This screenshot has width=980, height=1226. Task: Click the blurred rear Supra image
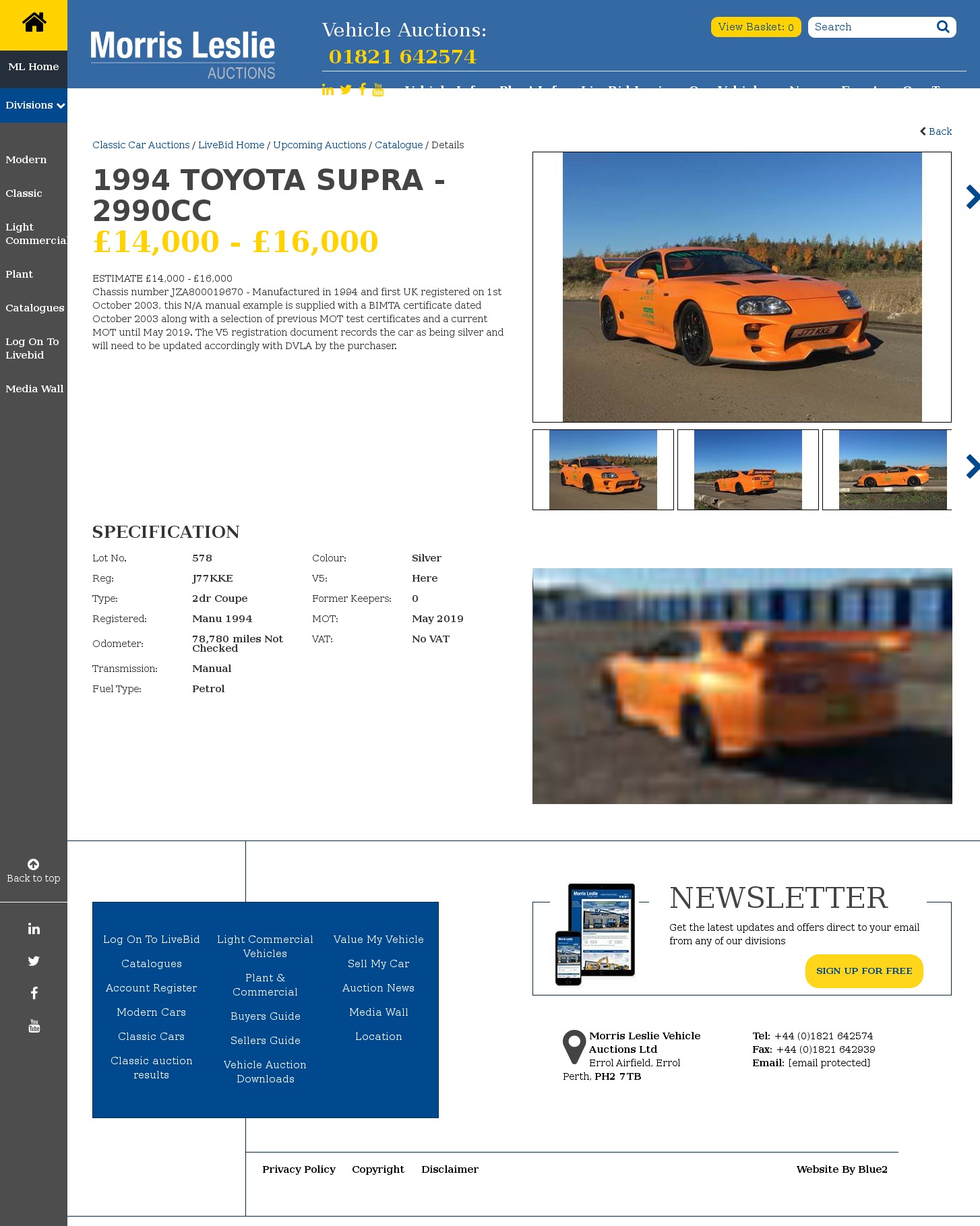coord(742,686)
